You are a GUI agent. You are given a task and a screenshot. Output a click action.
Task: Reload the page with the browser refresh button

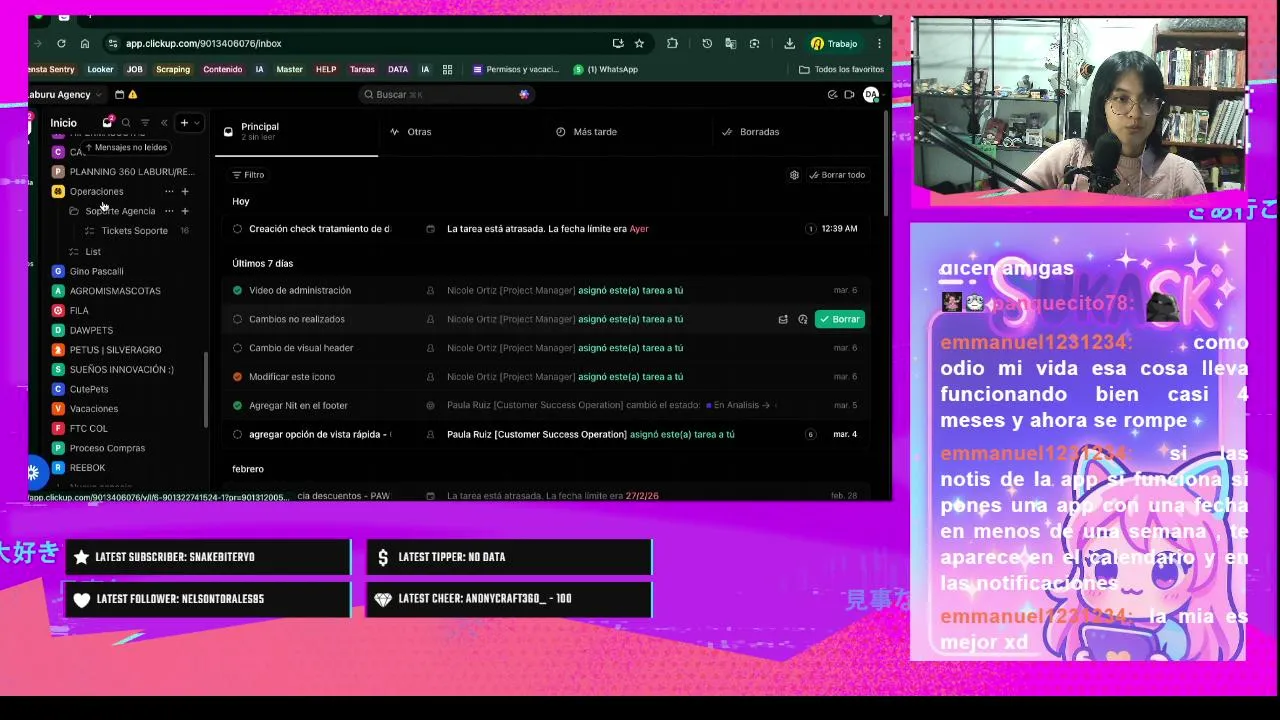61,43
